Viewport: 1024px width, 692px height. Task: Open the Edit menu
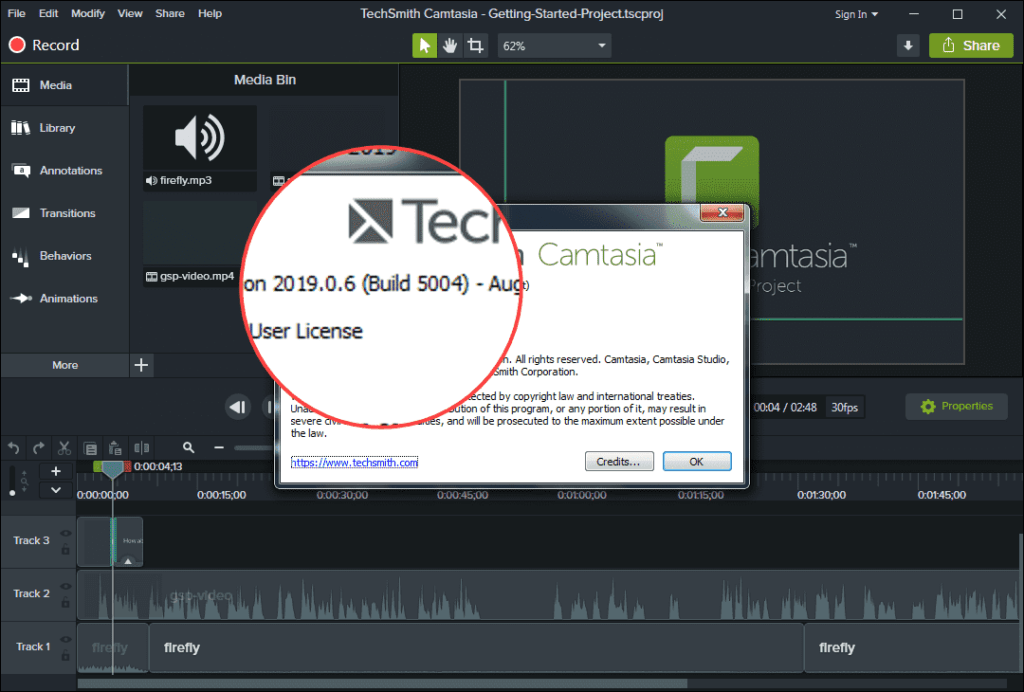pos(48,13)
